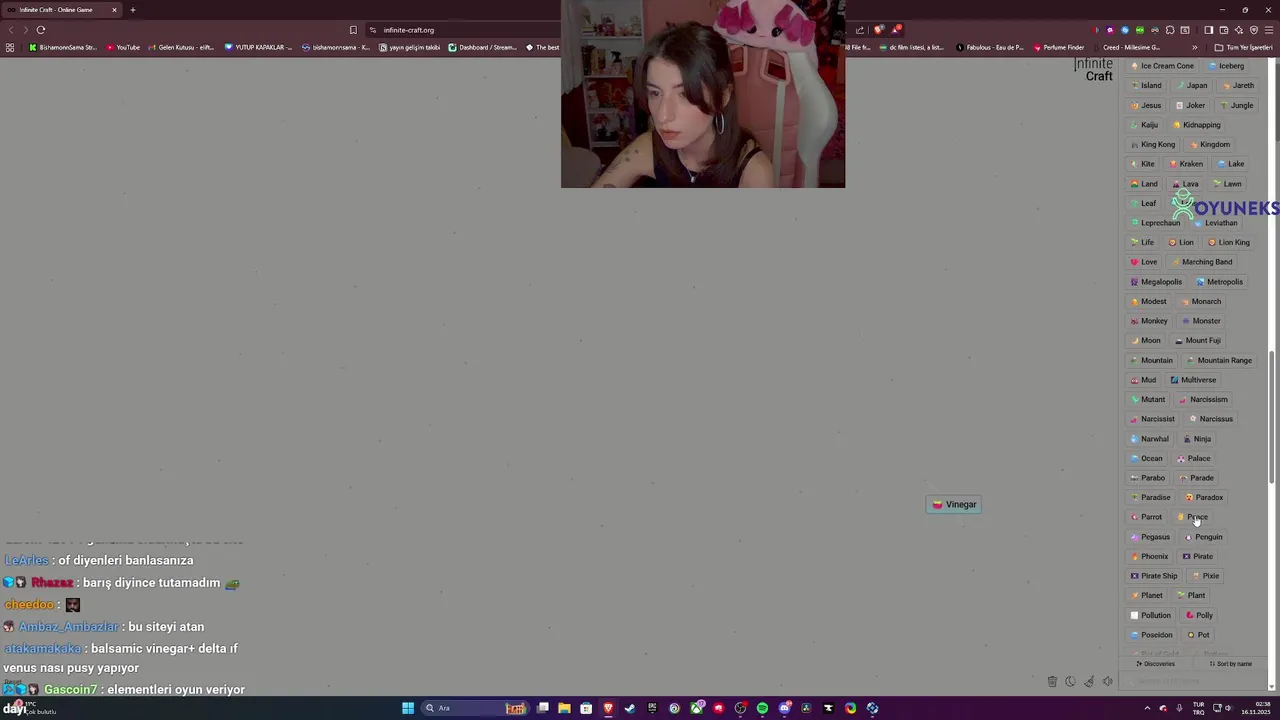Toggle Sort by name option
The image size is (1280, 720).
1230,664
